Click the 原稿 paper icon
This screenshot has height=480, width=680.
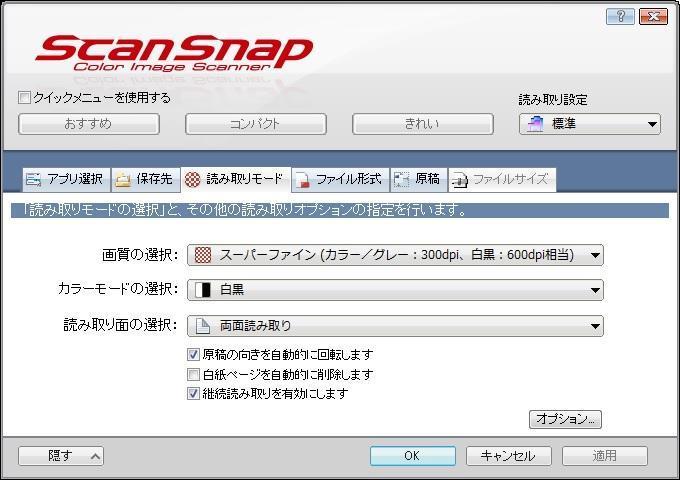(402, 179)
